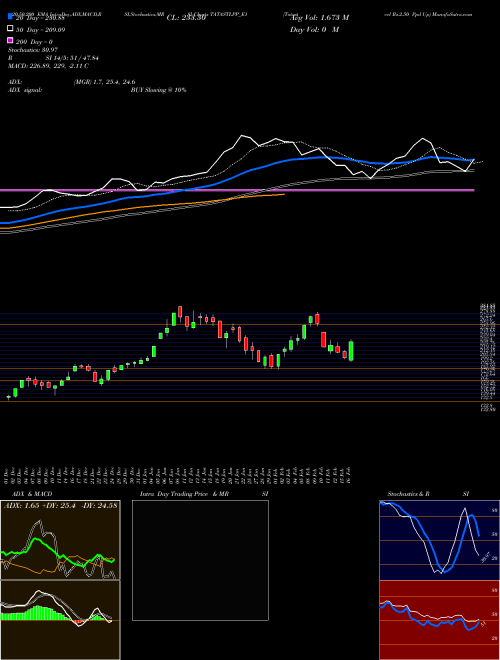Click the 'BUY Slowing @ 10%' signal text
This screenshot has width=500, height=660.
pyautogui.click(x=158, y=90)
